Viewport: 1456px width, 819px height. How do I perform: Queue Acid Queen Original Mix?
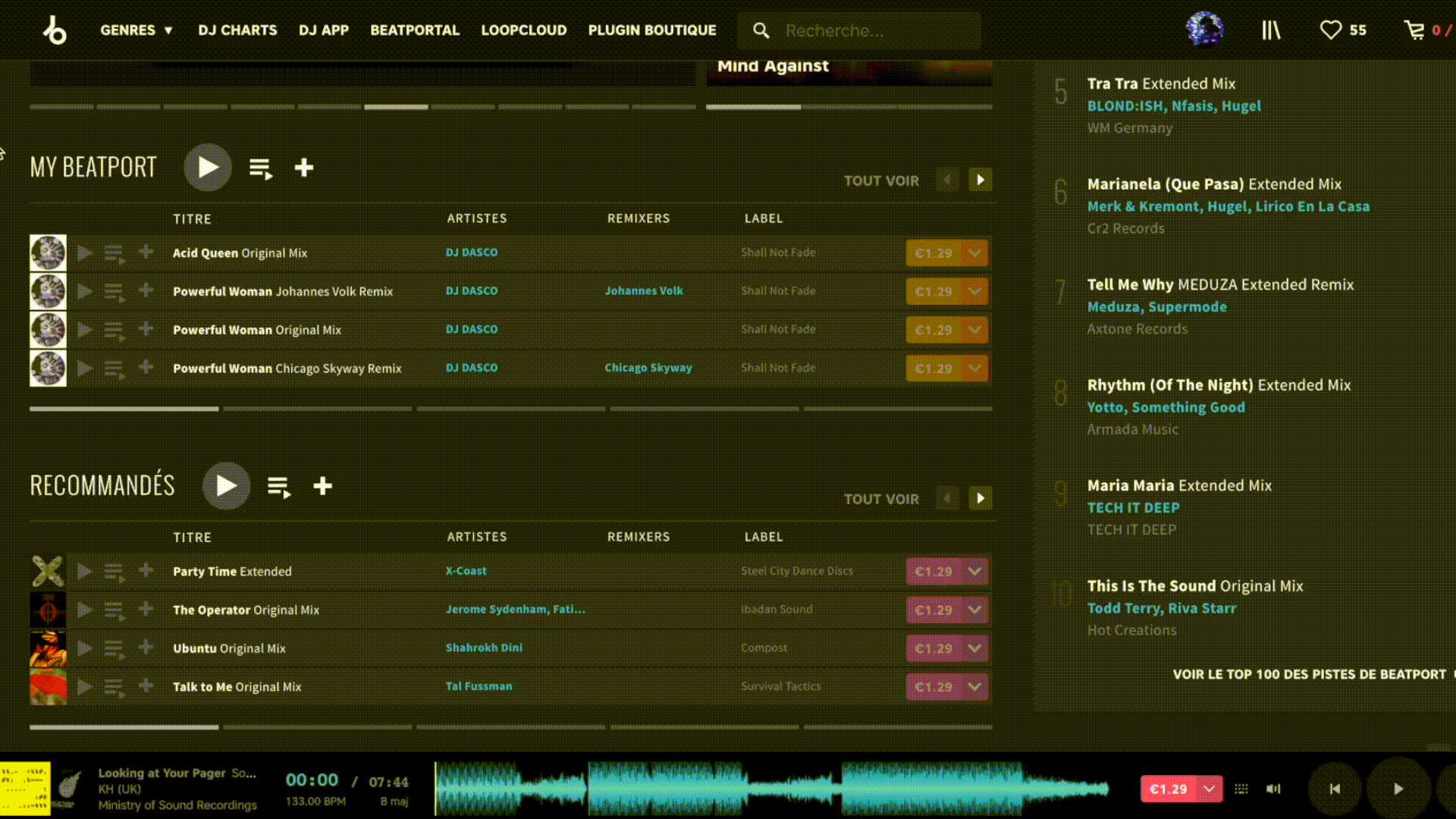pos(115,253)
